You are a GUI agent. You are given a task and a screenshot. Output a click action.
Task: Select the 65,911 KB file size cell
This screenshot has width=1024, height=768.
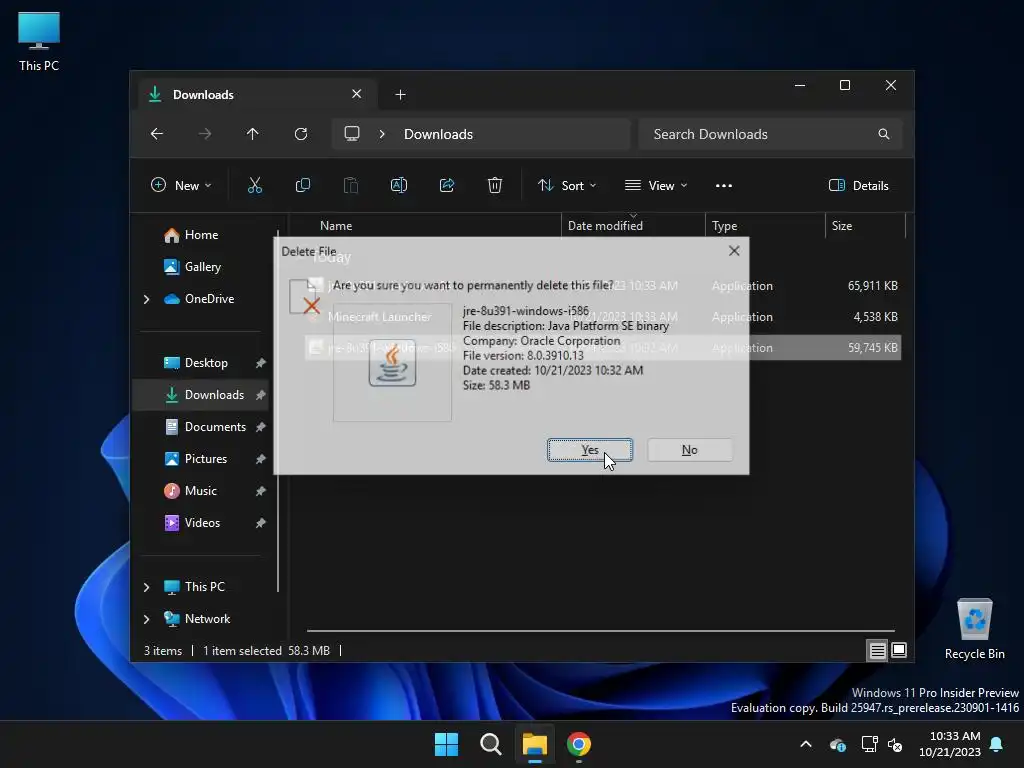(x=872, y=285)
